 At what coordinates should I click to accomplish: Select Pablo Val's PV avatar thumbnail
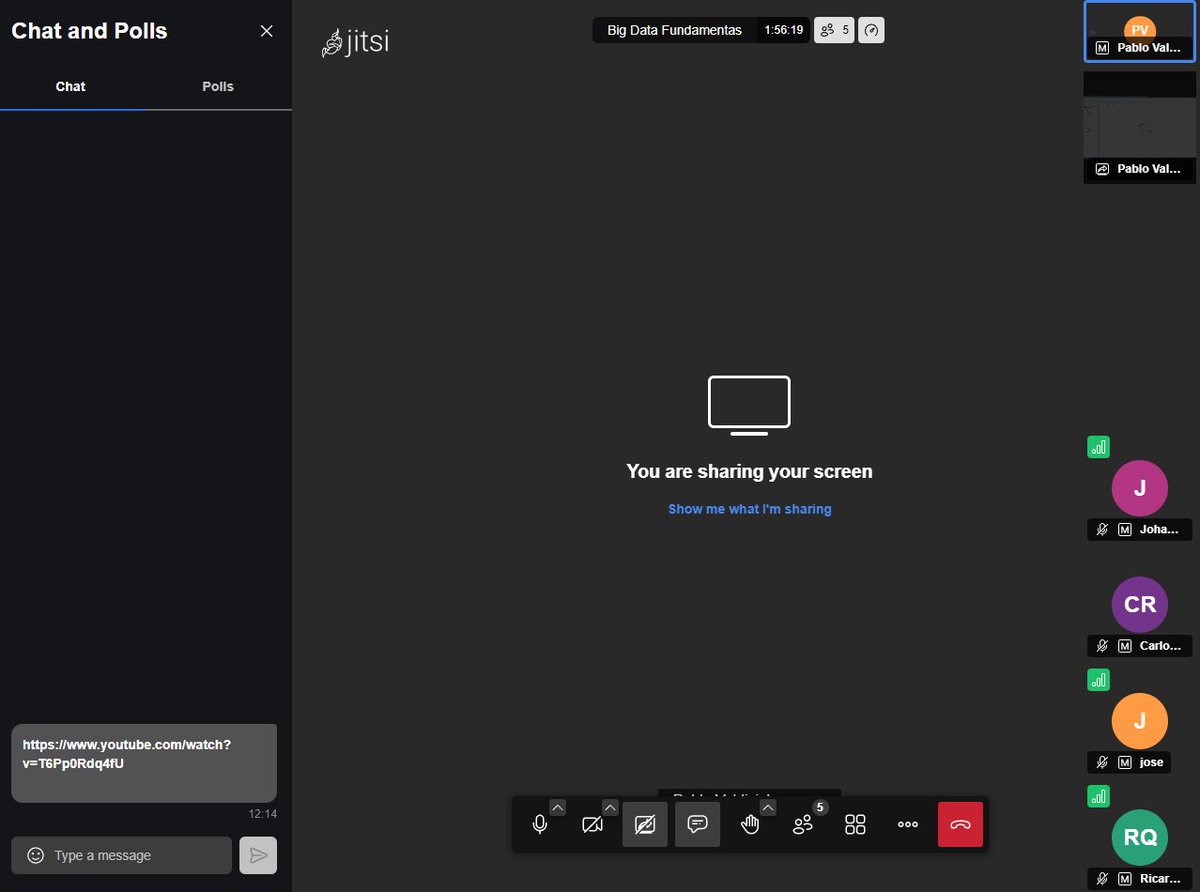pyautogui.click(x=1140, y=31)
